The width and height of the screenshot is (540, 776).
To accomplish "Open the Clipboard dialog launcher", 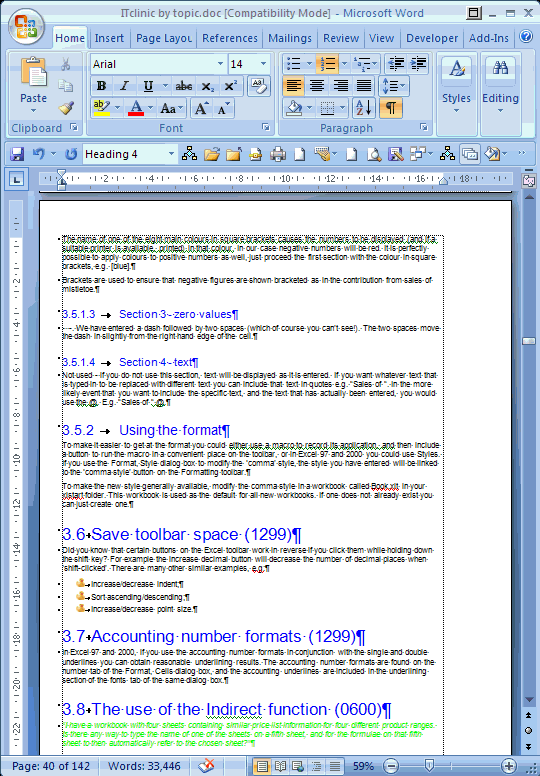I will click(x=74, y=128).
